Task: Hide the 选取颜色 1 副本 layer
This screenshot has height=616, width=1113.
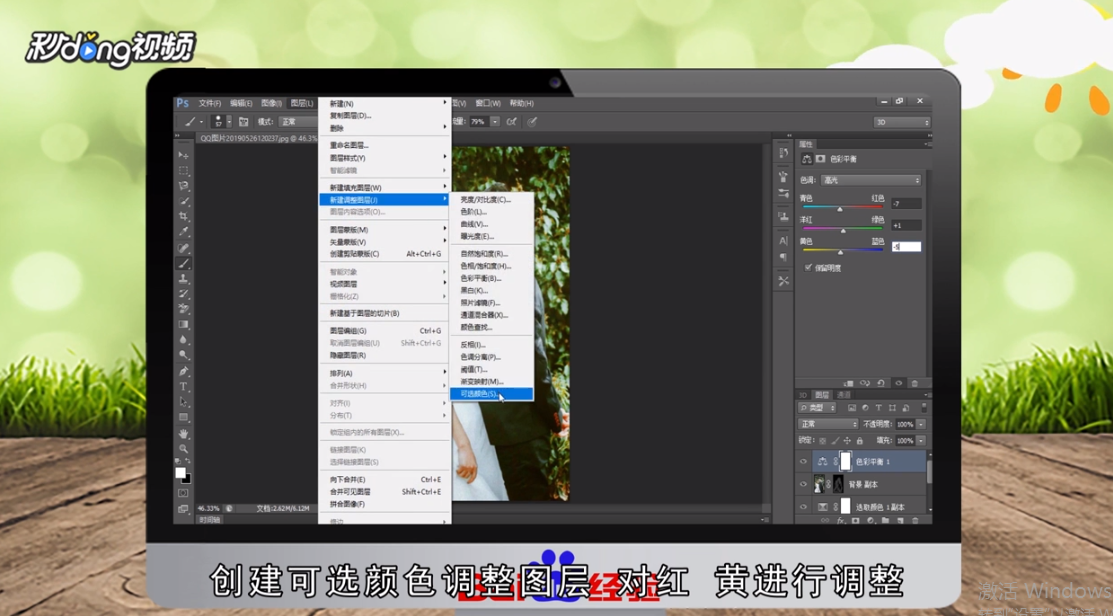Action: pyautogui.click(x=804, y=507)
